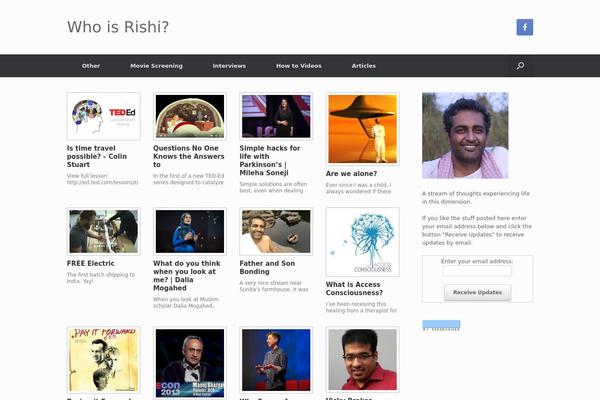Select How to Videos in navigation
This screenshot has height=400, width=600.
click(299, 66)
